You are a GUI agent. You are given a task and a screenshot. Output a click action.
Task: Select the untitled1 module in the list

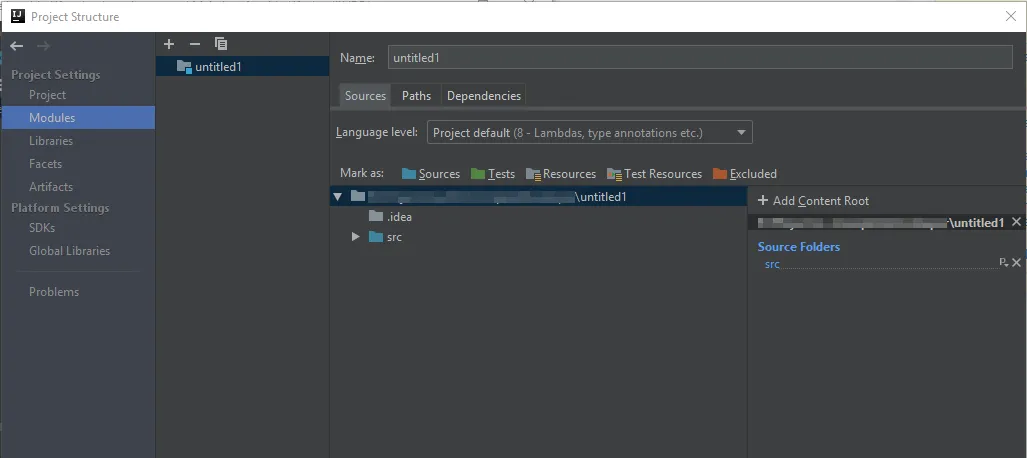(x=242, y=66)
